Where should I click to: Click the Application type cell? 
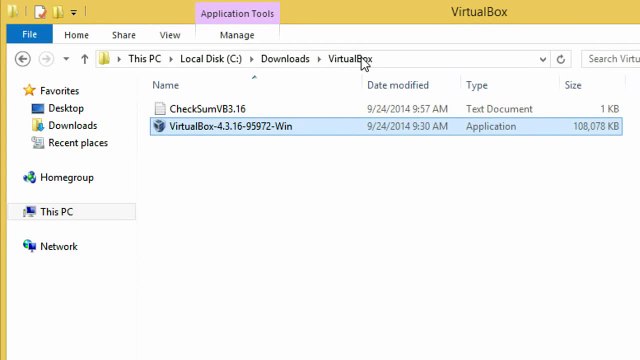(491, 126)
